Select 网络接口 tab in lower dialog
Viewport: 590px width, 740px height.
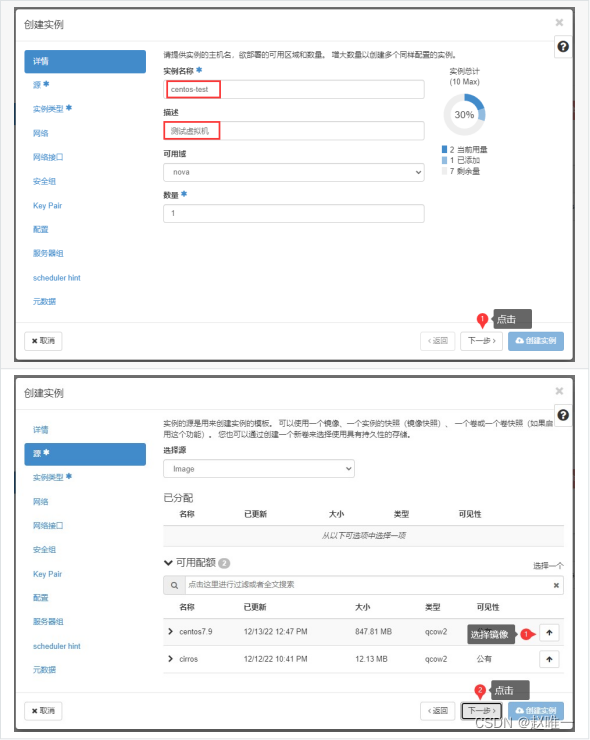[x=48, y=526]
